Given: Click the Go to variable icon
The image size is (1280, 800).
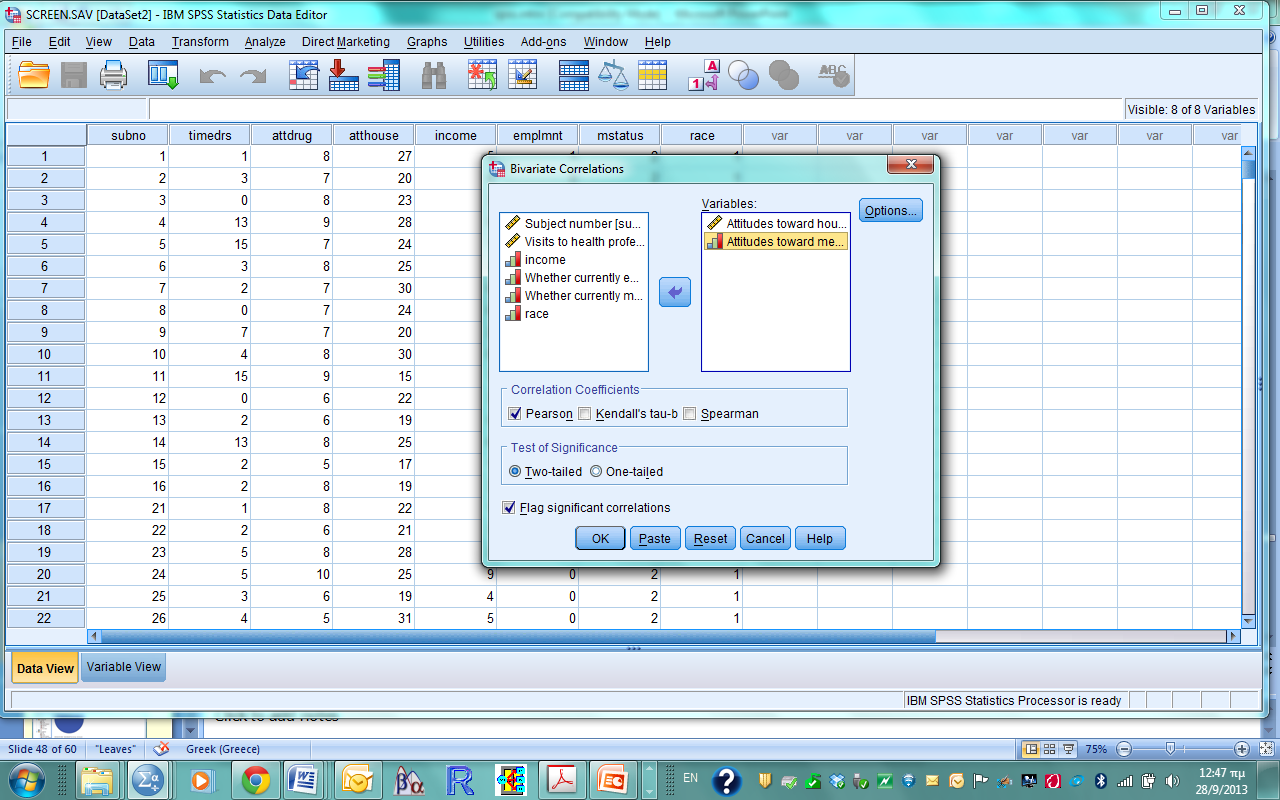Looking at the screenshot, I should (x=343, y=75).
